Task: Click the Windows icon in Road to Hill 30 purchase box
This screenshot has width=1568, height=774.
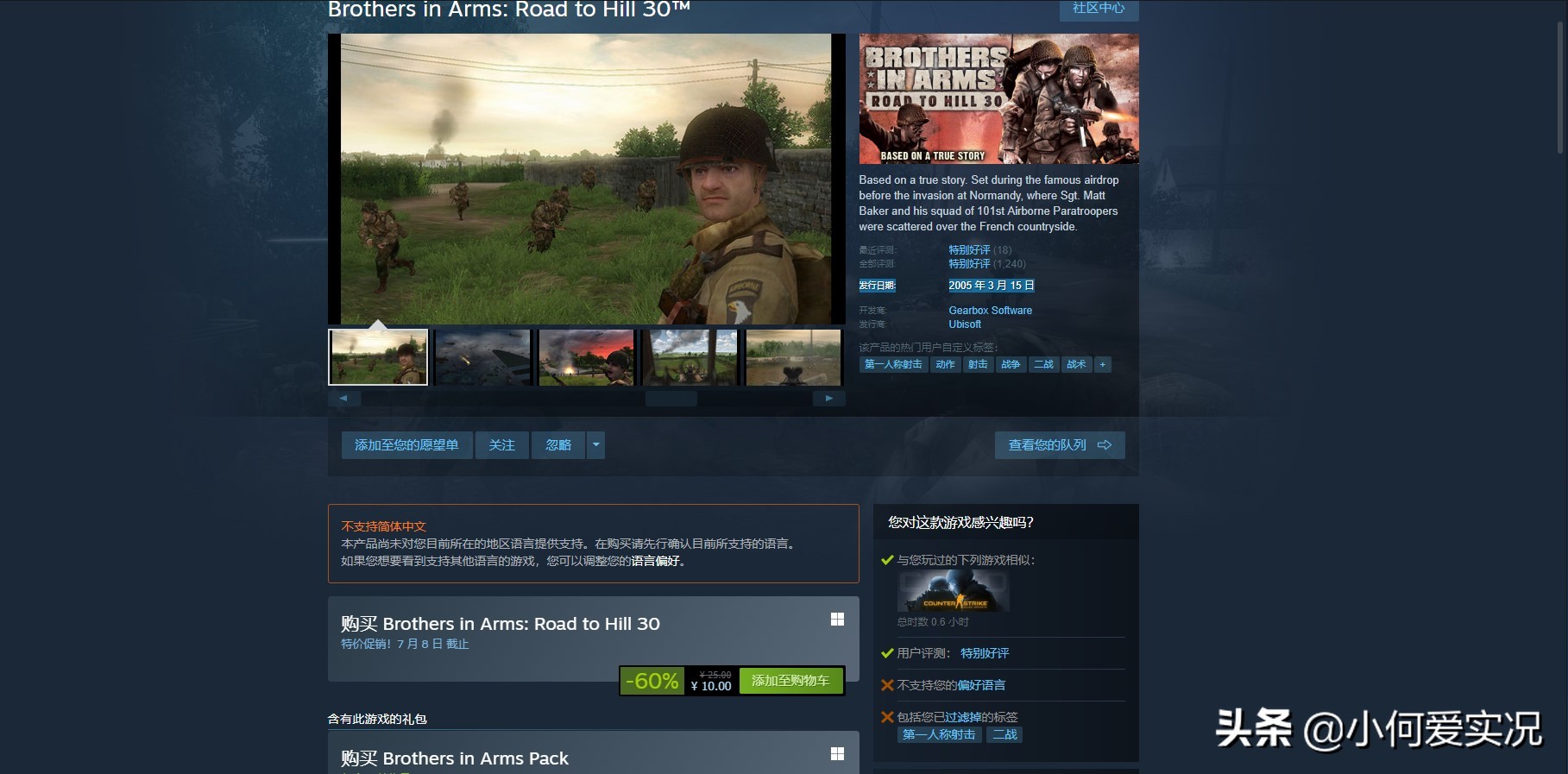Action: click(837, 620)
